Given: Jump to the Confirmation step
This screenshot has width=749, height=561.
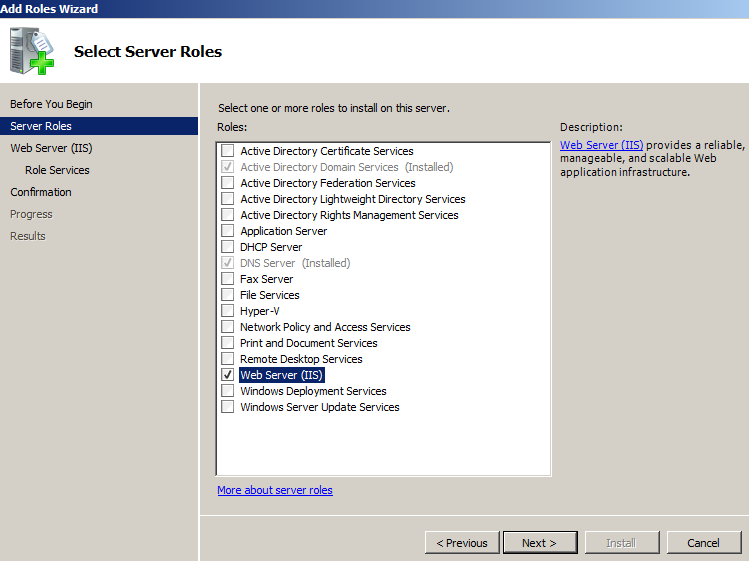Looking at the screenshot, I should pos(41,192).
